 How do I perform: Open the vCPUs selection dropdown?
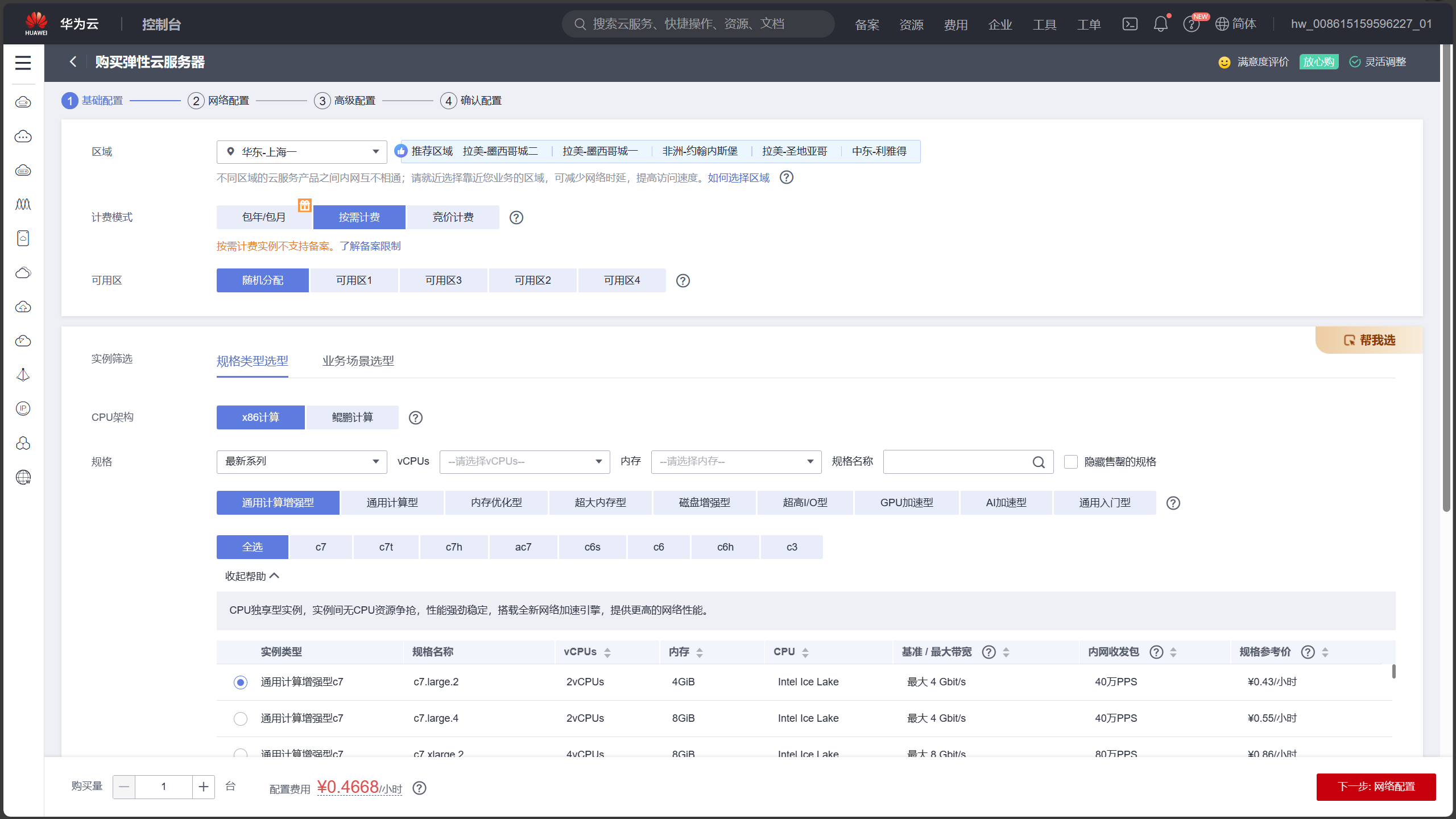tap(524, 461)
